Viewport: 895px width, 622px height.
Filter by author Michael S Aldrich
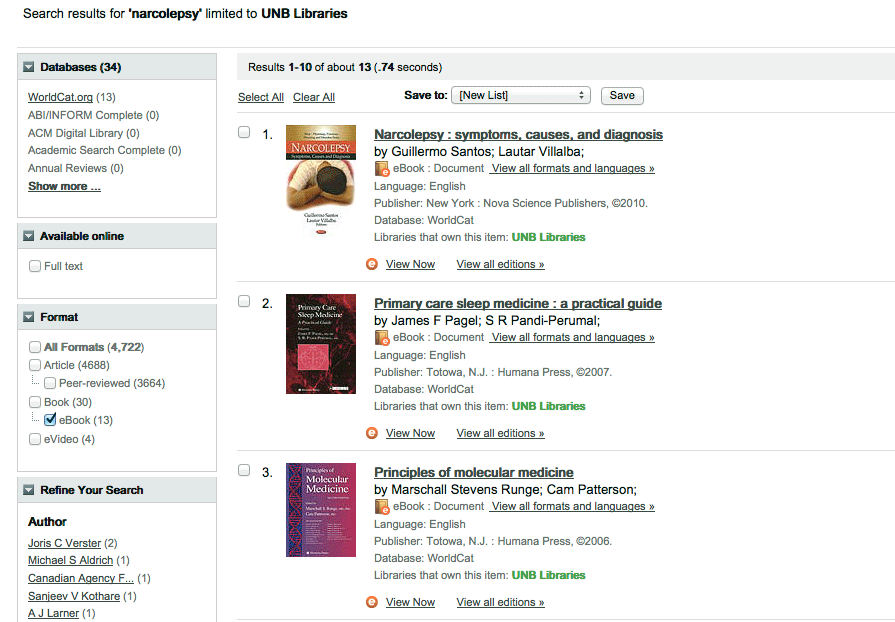point(71,560)
